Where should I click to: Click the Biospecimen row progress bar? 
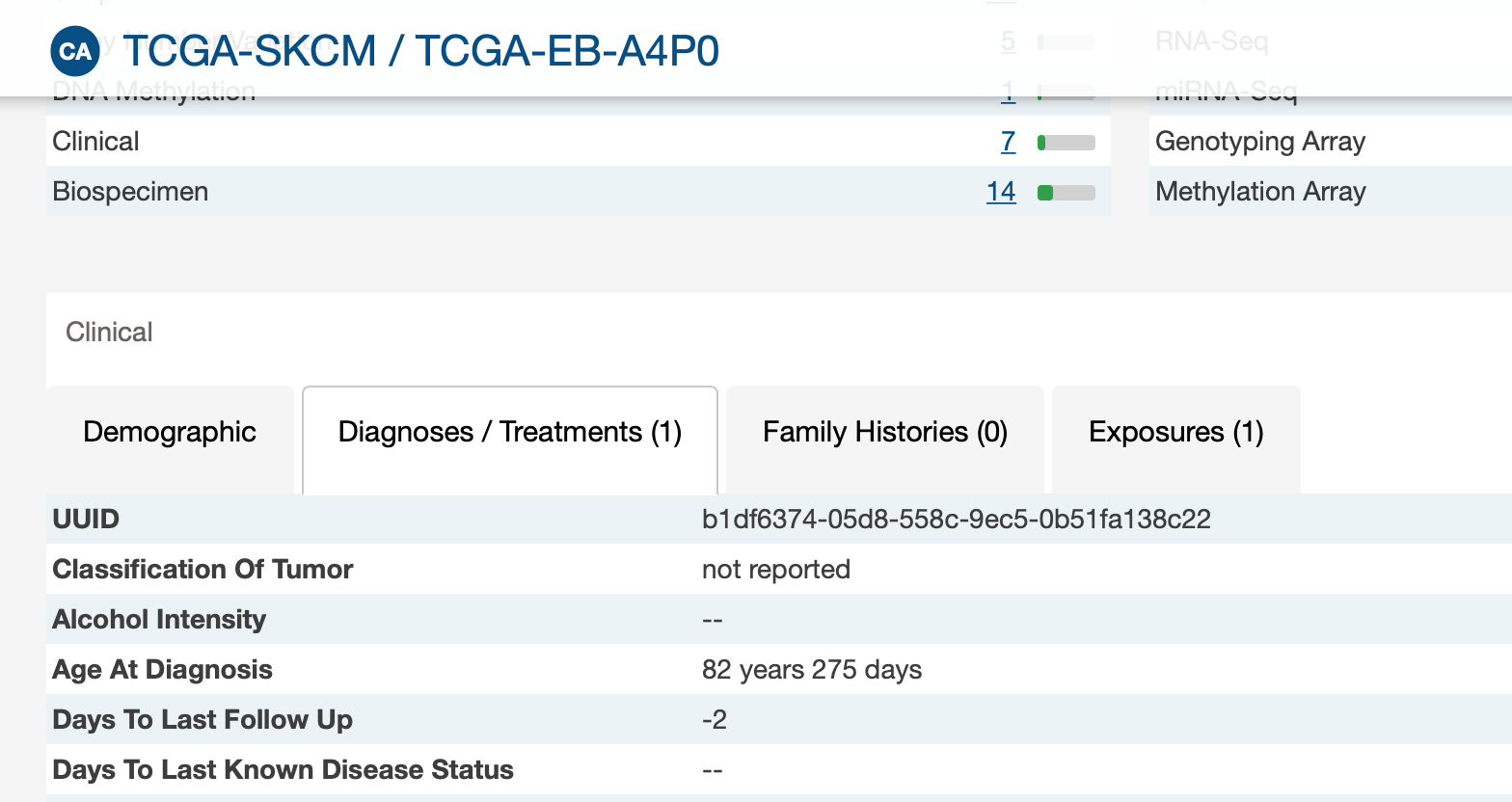coord(1066,193)
